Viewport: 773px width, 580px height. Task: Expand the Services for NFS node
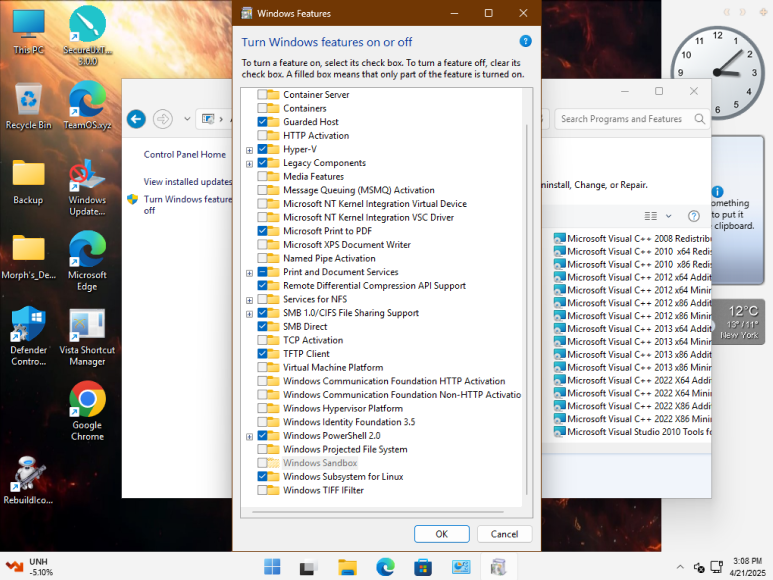[249, 300]
